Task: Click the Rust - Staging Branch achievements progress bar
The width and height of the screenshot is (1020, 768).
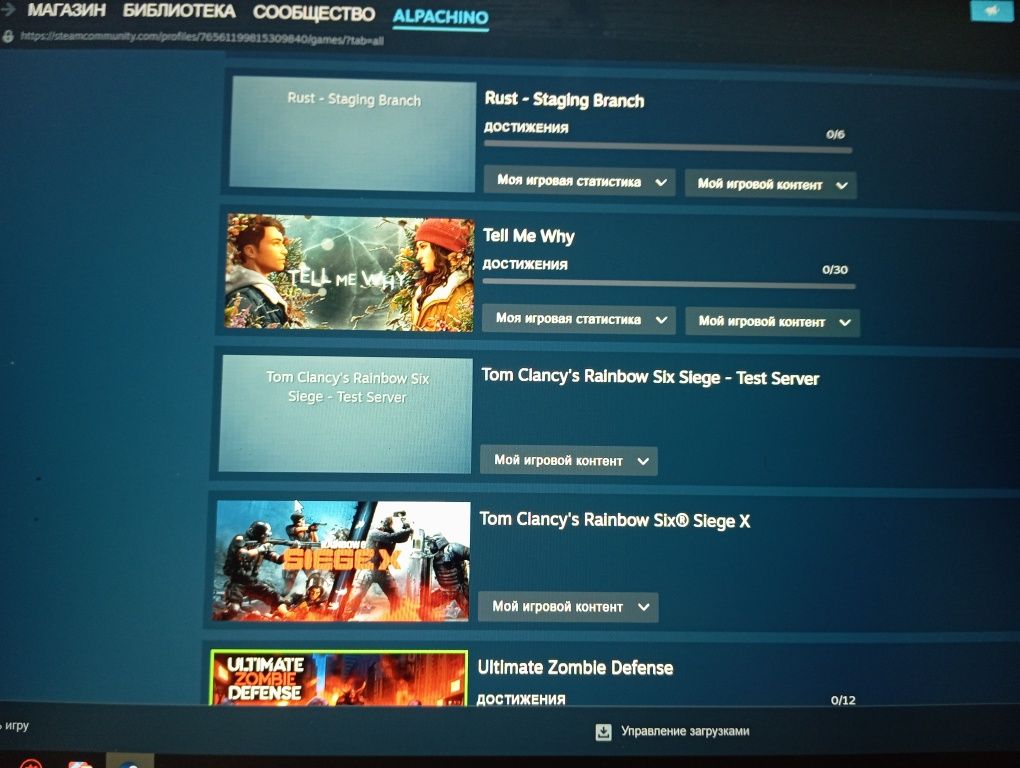Action: tap(668, 148)
